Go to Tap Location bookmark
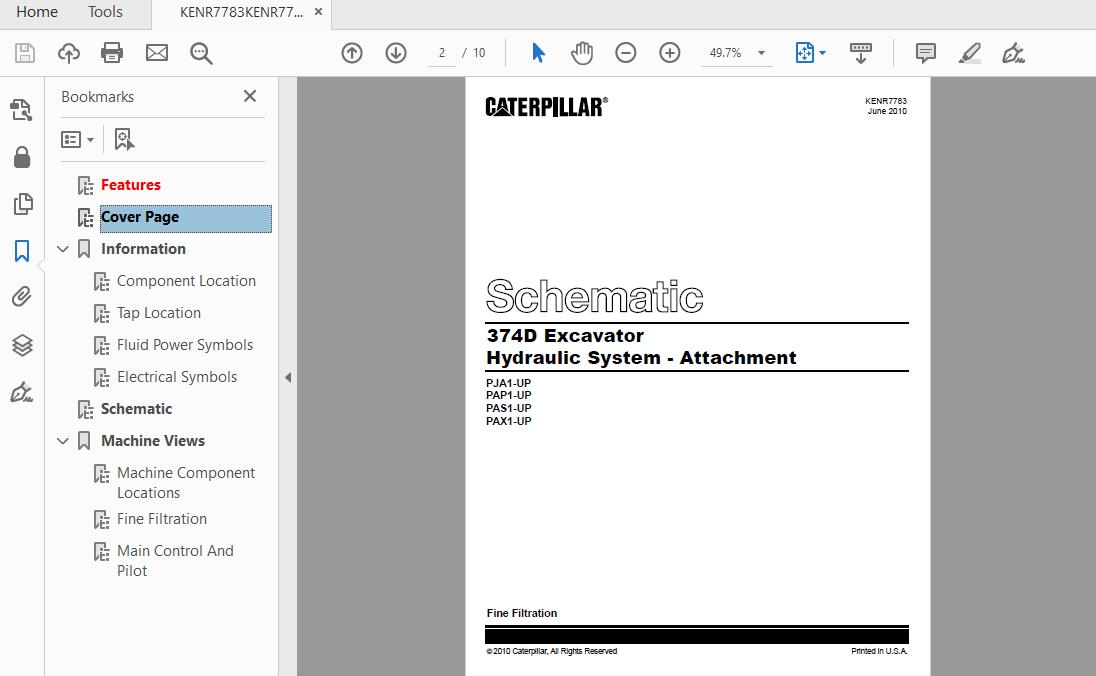The height and width of the screenshot is (676, 1096). click(x=159, y=313)
